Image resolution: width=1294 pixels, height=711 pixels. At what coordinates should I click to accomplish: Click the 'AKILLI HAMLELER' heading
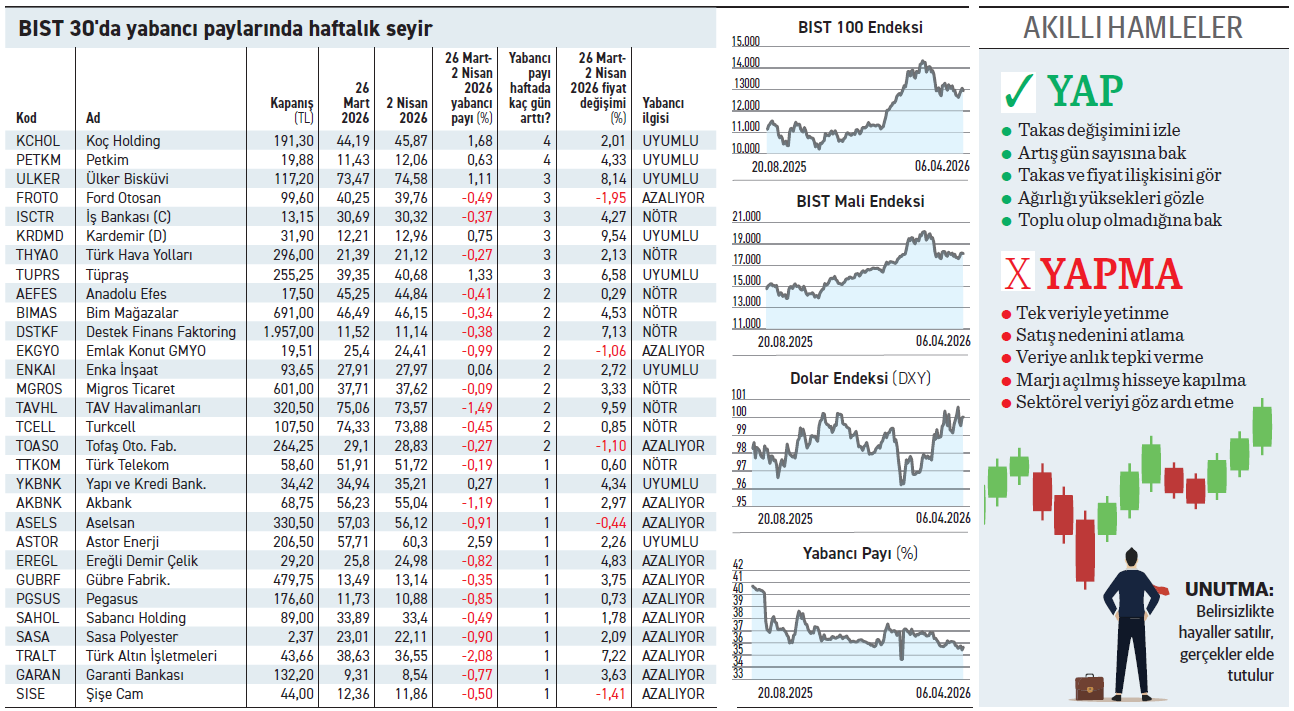[x=1133, y=28]
